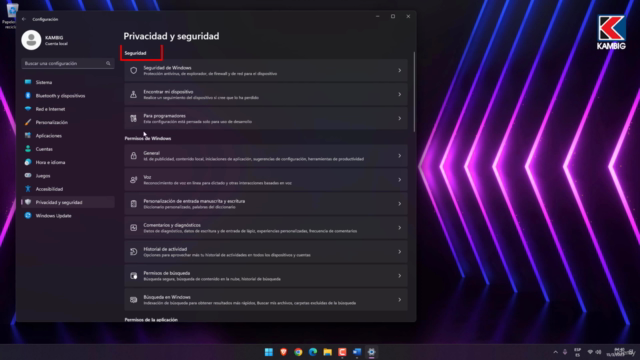The width and height of the screenshot is (640, 360).
Task: Open the Voz permissions row
Action: [266, 180]
